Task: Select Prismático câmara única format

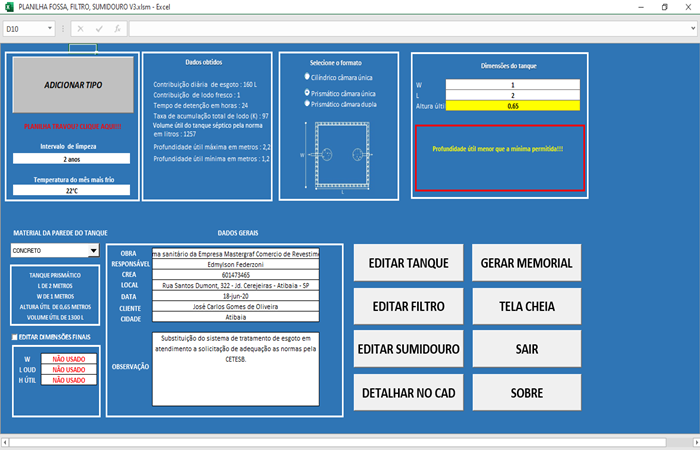Action: pos(307,92)
